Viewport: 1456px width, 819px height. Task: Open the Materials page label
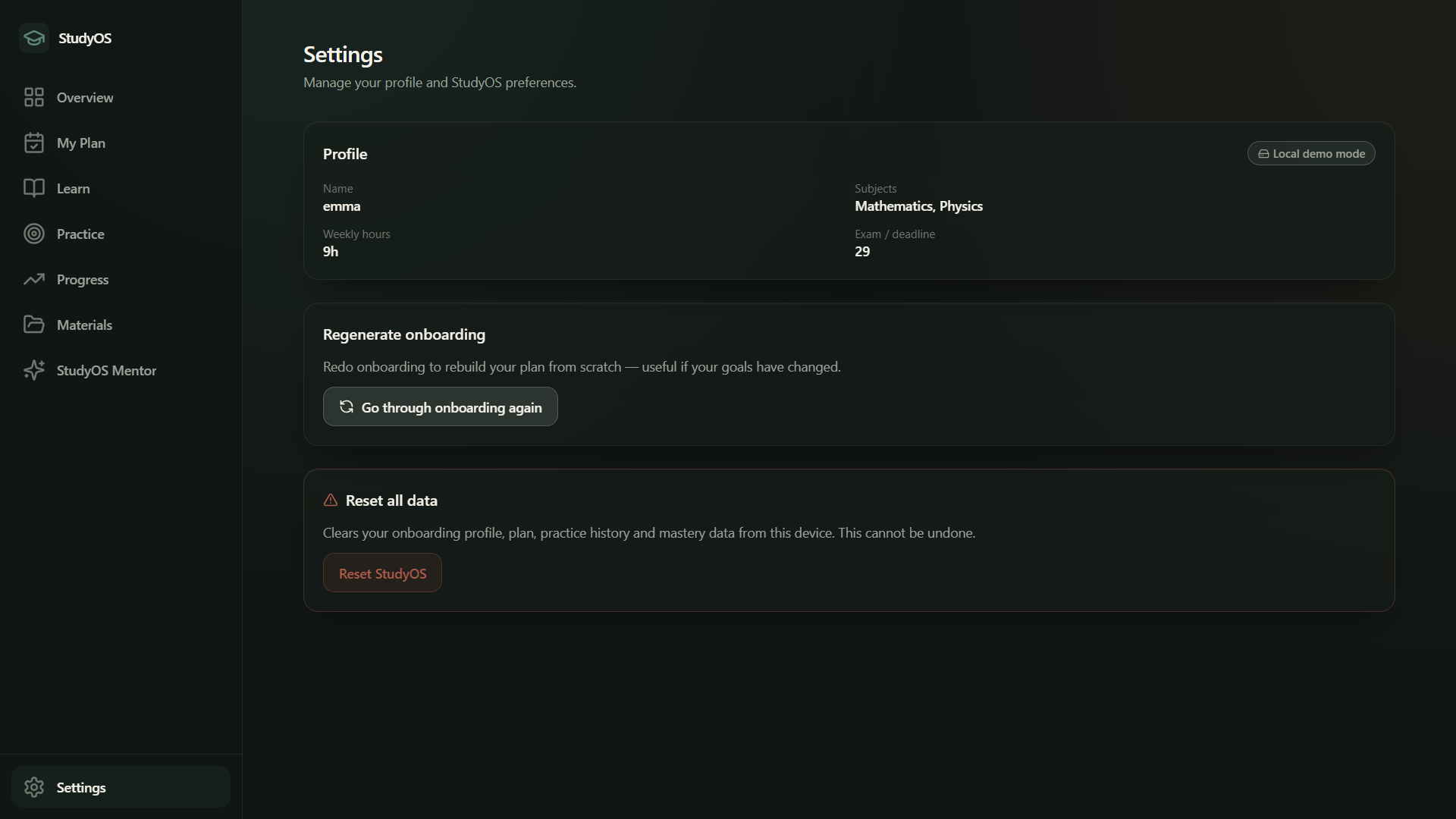[x=84, y=325]
